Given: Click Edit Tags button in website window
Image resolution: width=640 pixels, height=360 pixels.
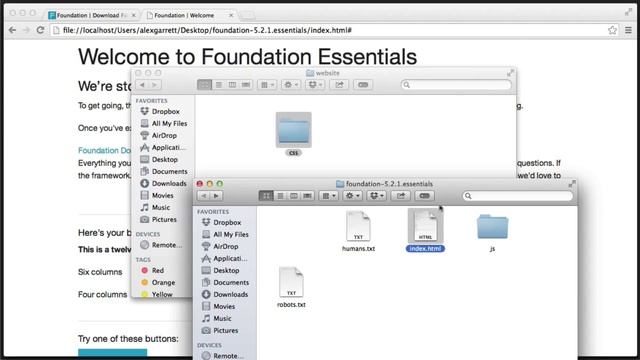Looking at the screenshot, I should tap(363, 84).
